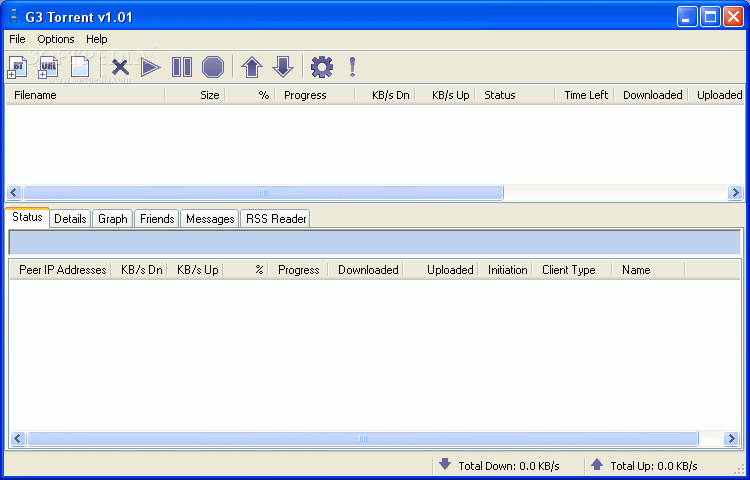The image size is (750, 480).
Task: Click the blue status bar field
Action: click(x=375, y=243)
